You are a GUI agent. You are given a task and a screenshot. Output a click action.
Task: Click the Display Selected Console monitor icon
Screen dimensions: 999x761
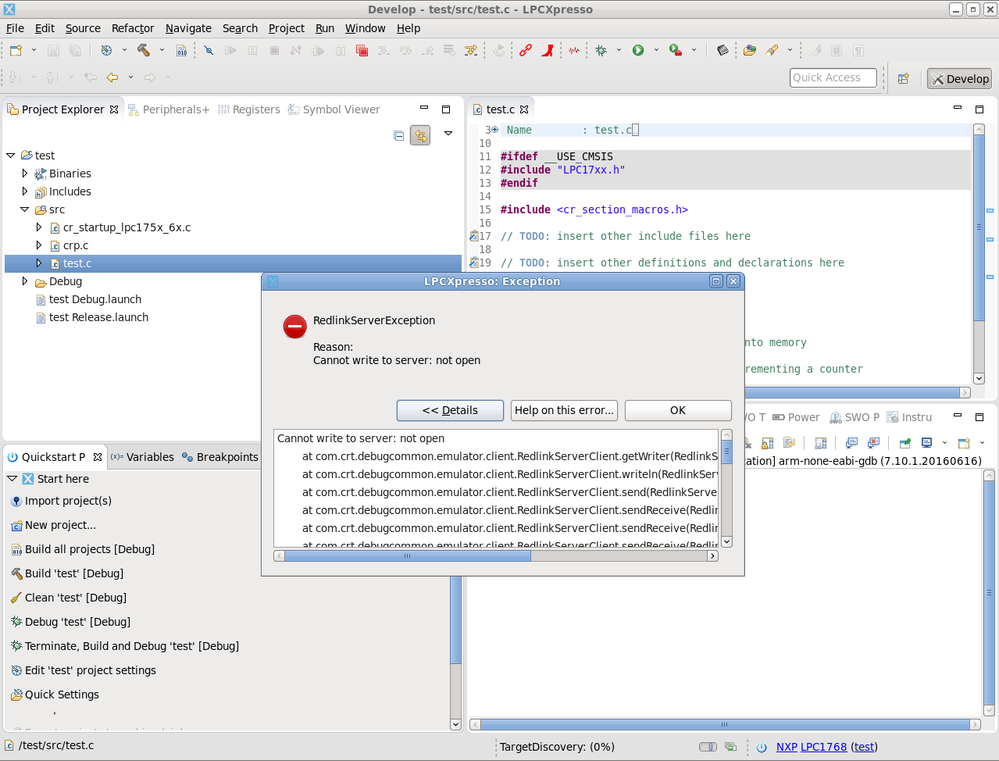927,442
